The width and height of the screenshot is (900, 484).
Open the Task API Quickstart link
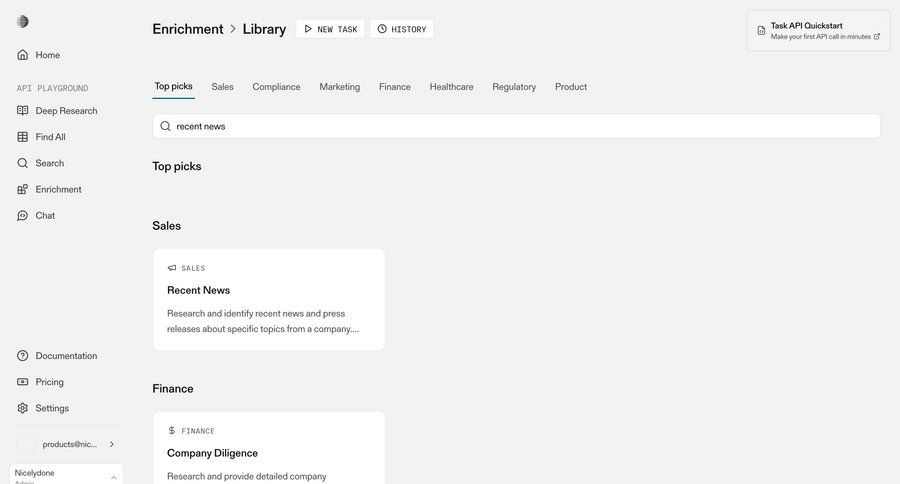coord(818,30)
